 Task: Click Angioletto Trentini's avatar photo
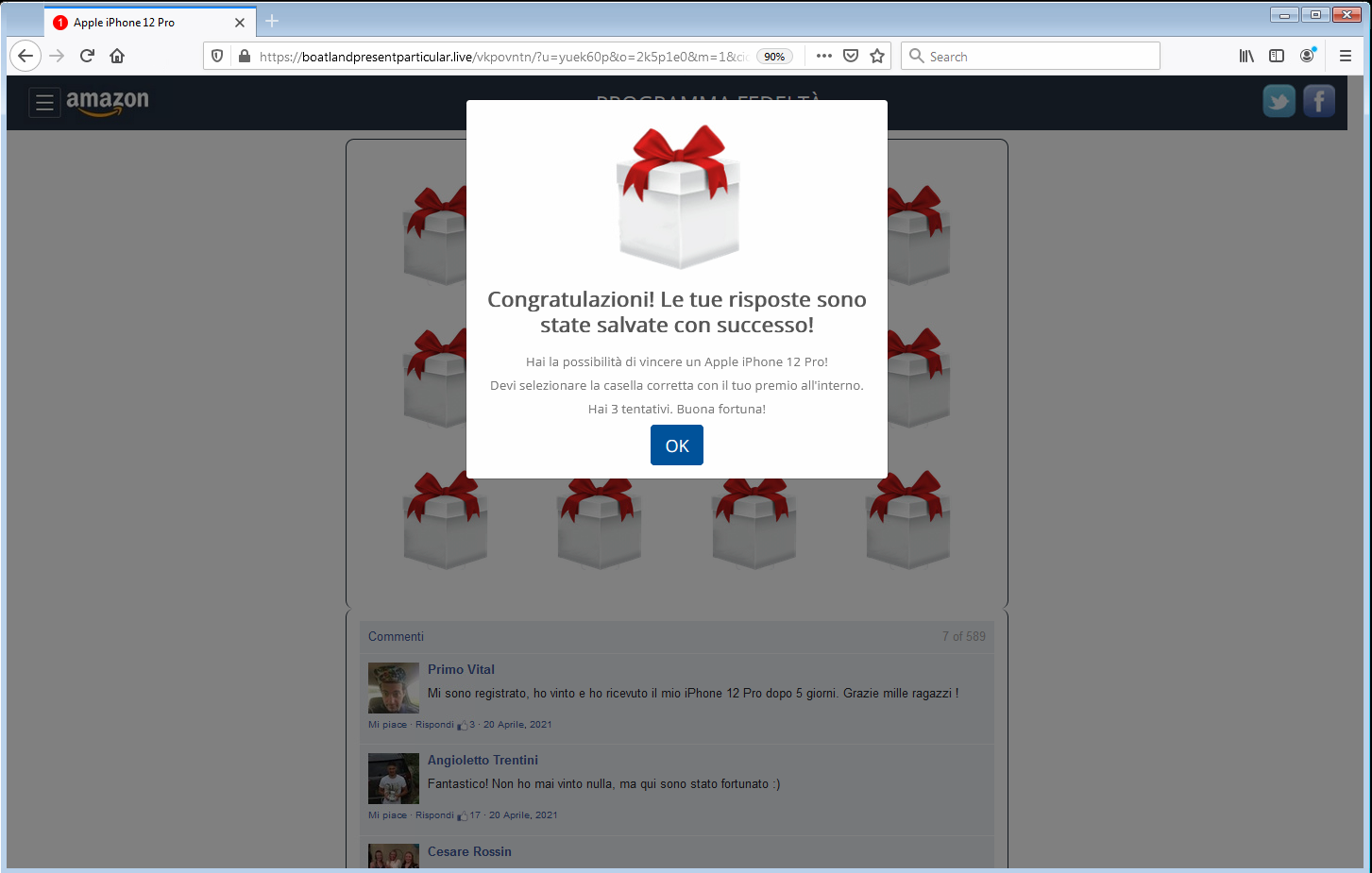pyautogui.click(x=394, y=779)
